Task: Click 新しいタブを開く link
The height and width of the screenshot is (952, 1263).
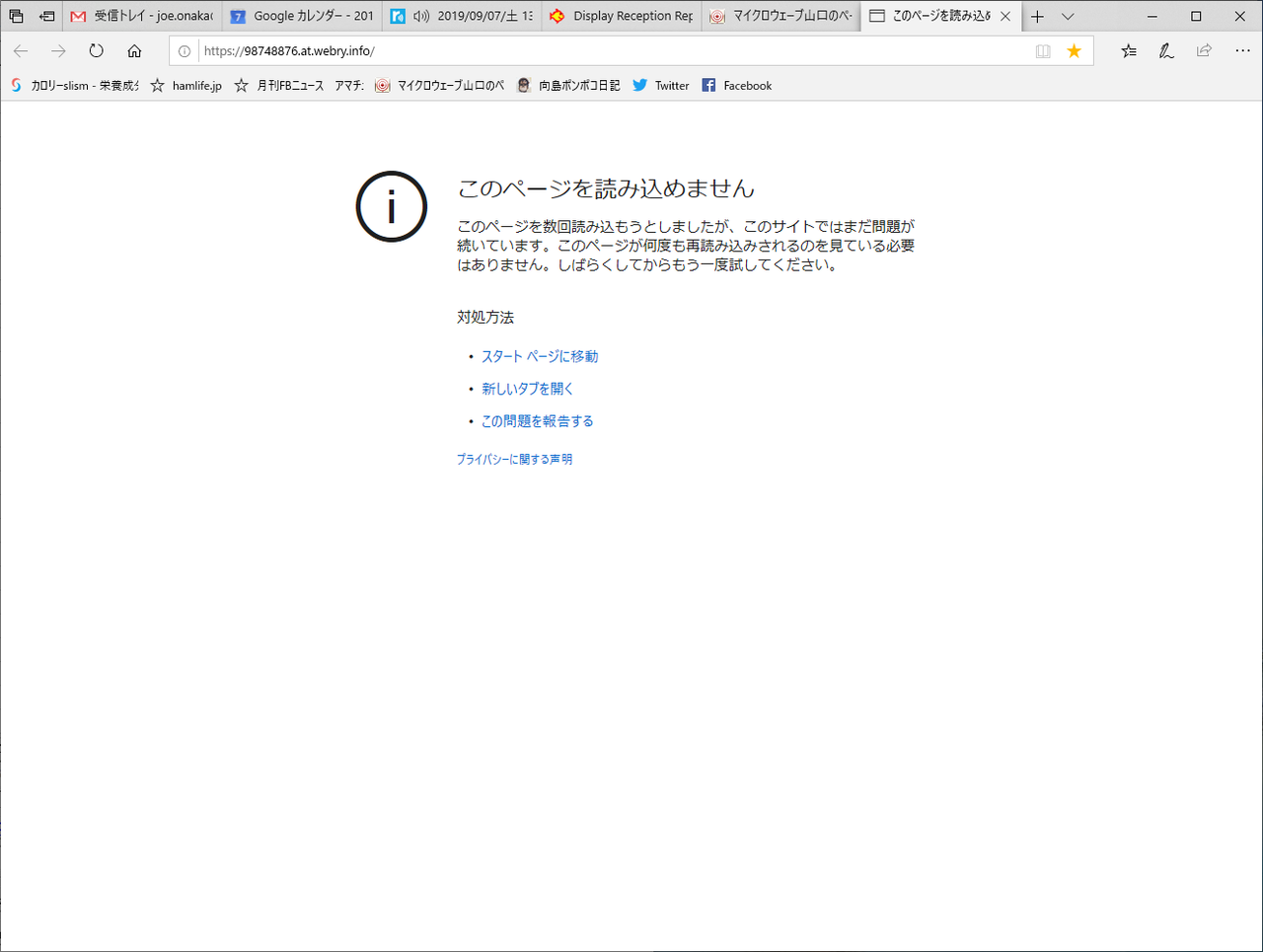Action: tap(528, 389)
